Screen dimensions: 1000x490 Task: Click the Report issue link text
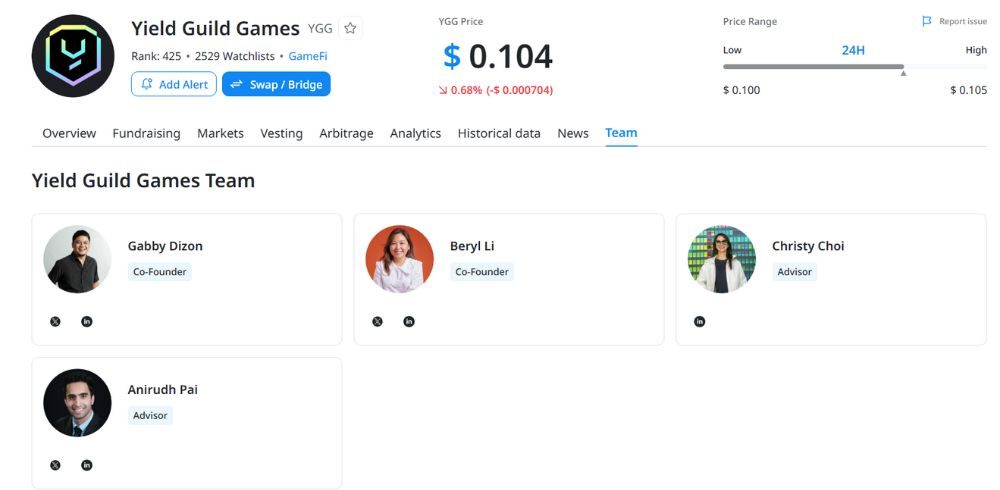tap(963, 21)
